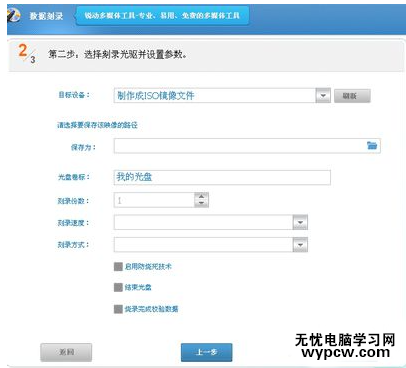
Task: Click the app logo icon in title bar
Action: pos(13,15)
